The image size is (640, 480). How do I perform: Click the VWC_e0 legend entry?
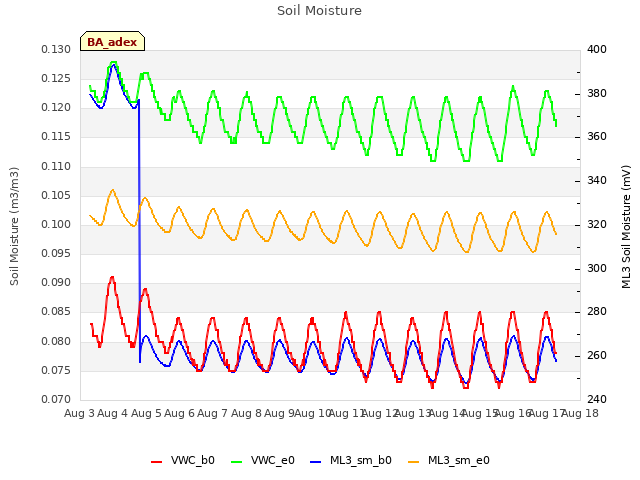[x=262, y=460]
